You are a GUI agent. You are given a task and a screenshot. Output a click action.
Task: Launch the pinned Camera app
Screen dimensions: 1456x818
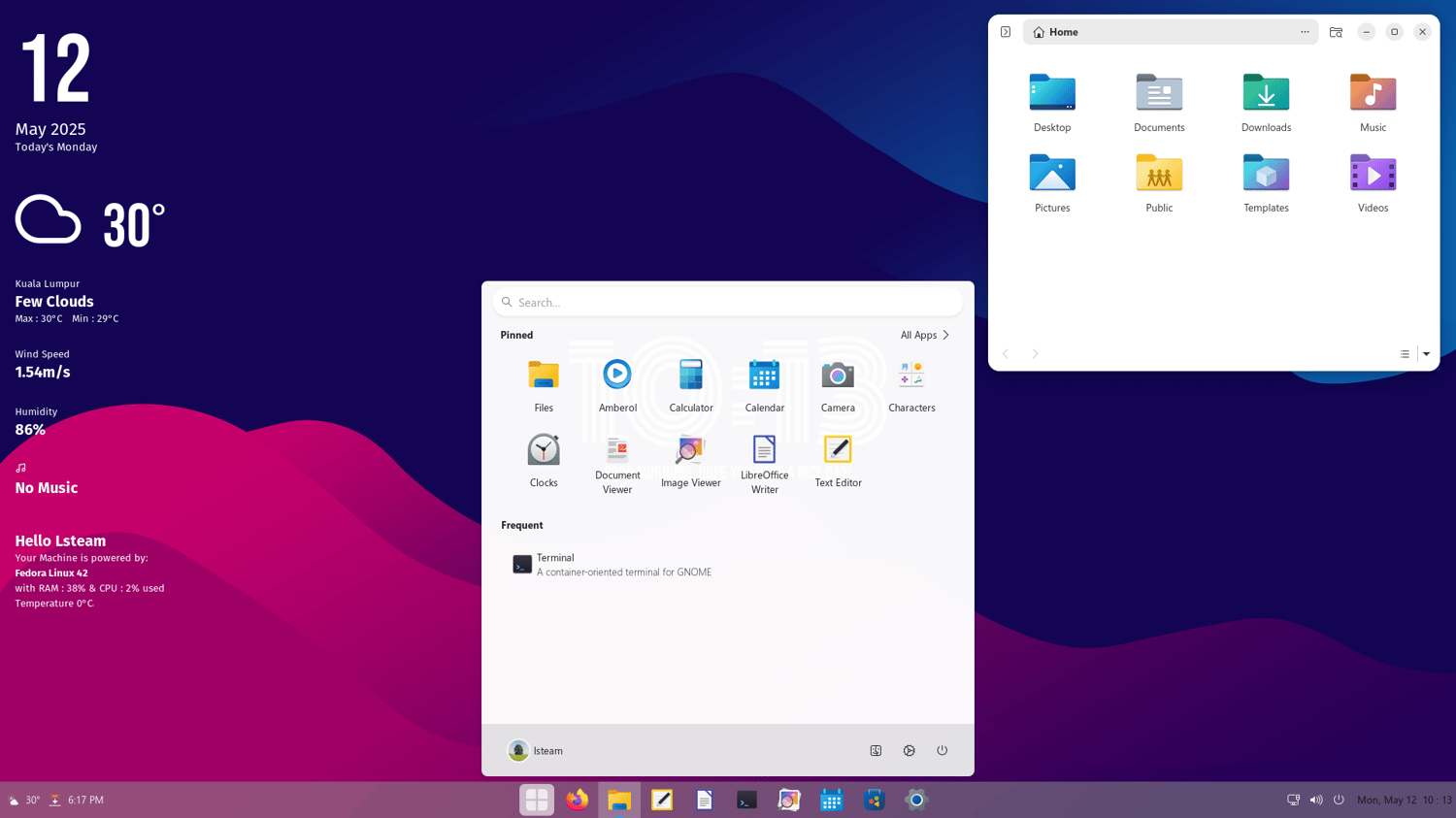838,386
